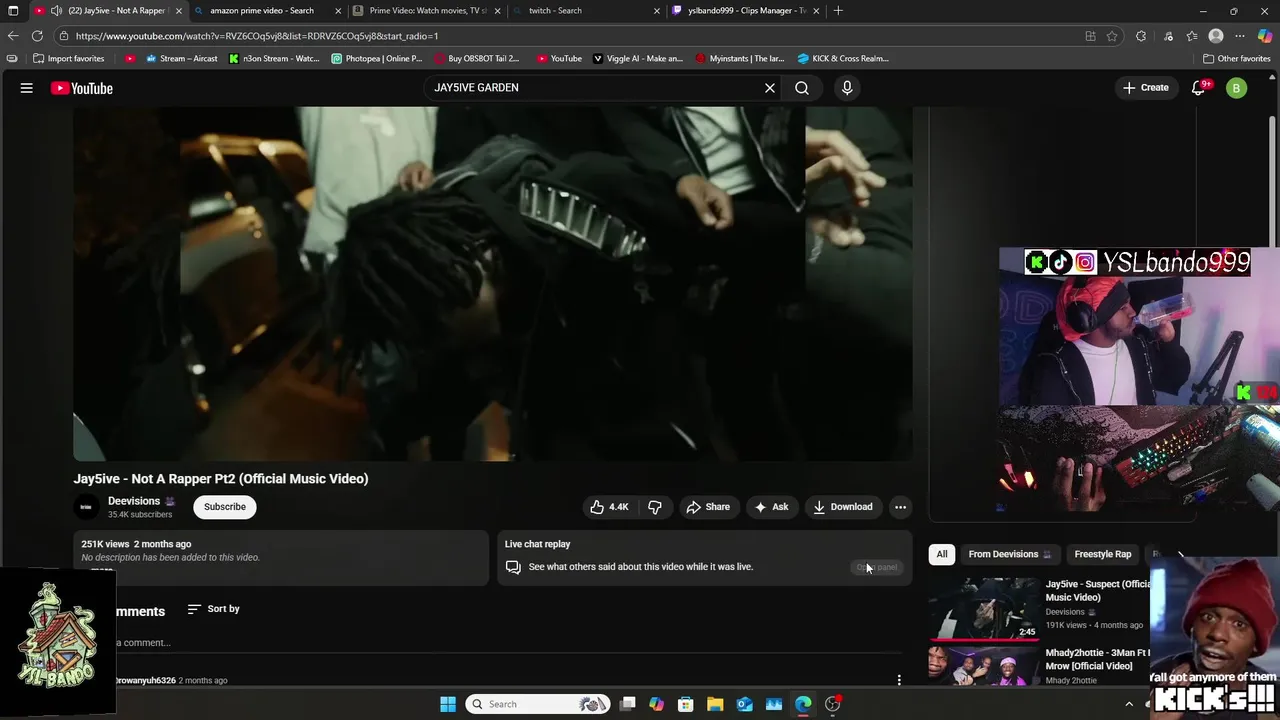The height and width of the screenshot is (720, 1280).
Task: Download the video
Action: tap(842, 507)
